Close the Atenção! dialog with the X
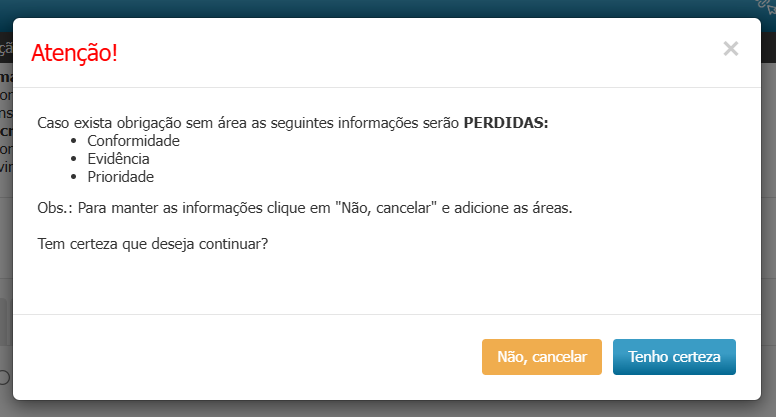The image size is (776, 417). click(731, 48)
